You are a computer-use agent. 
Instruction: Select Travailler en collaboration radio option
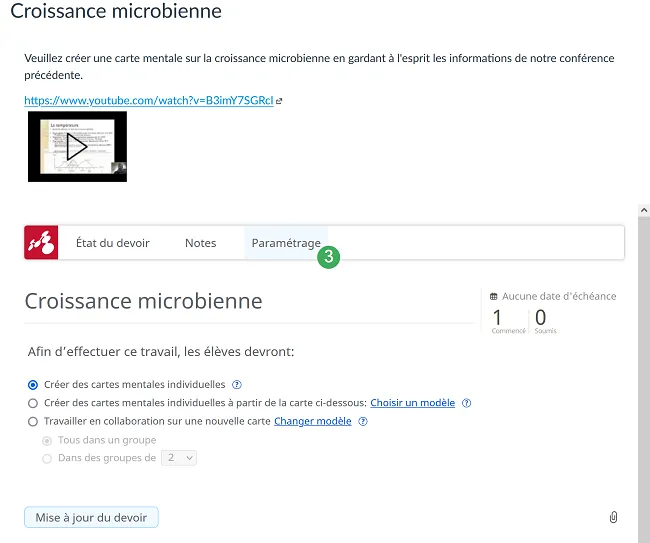point(33,422)
